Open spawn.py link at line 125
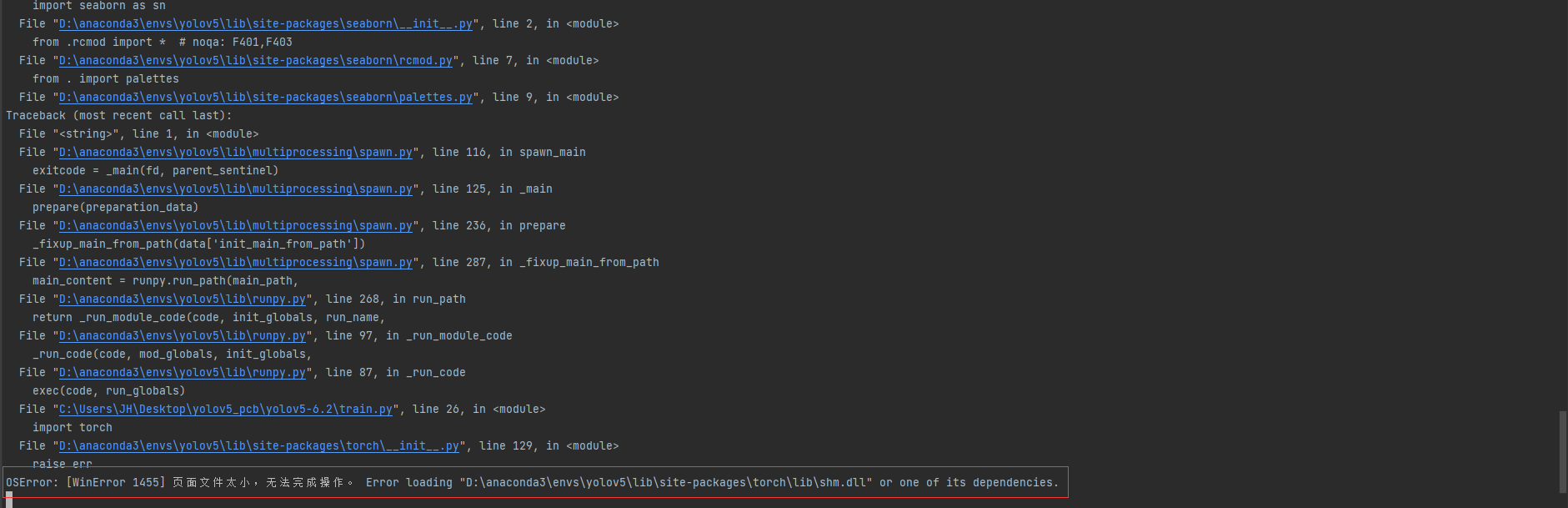The image size is (1568, 508). click(x=235, y=189)
